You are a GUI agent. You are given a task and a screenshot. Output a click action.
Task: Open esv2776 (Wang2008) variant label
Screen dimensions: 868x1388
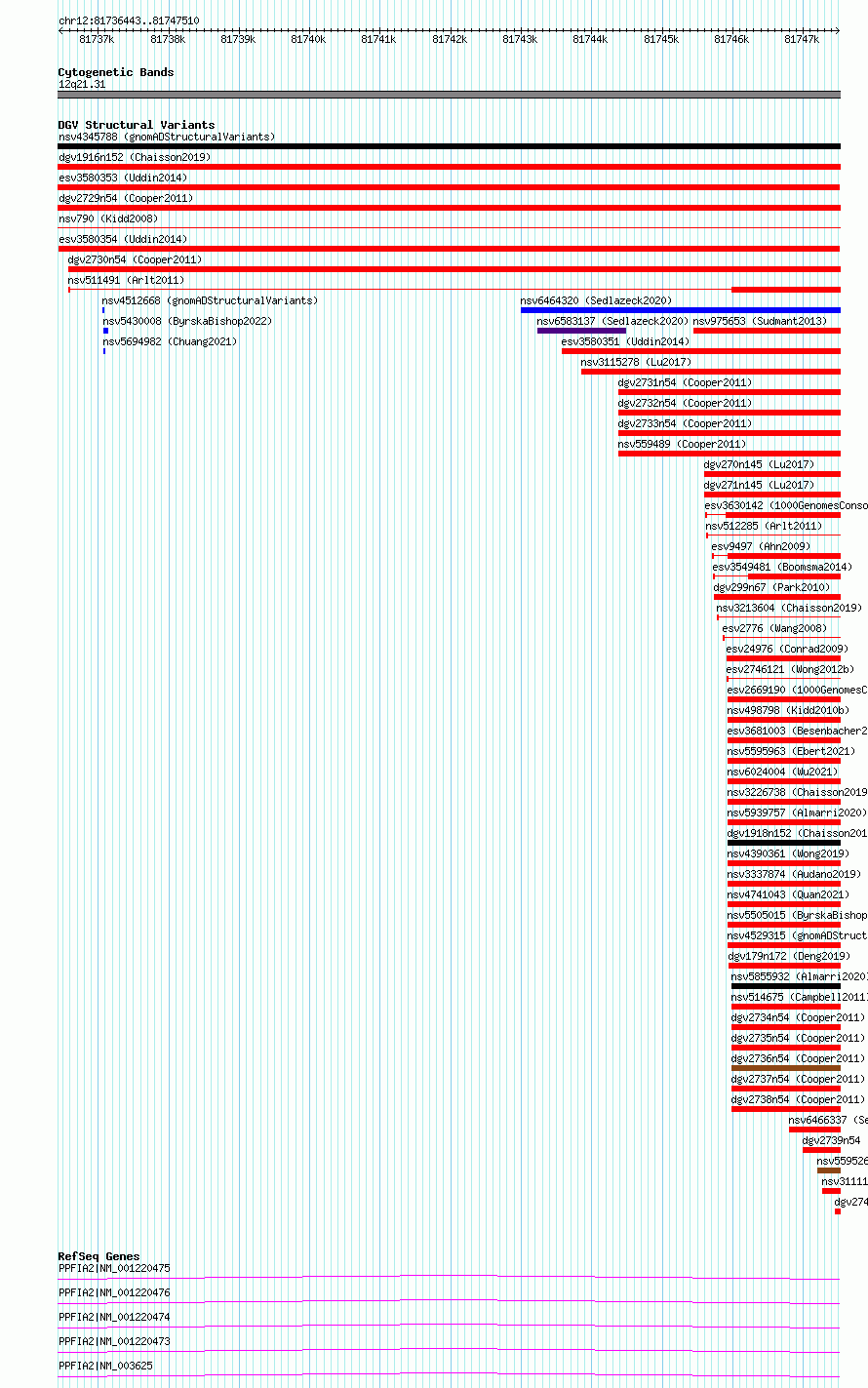[x=774, y=628]
